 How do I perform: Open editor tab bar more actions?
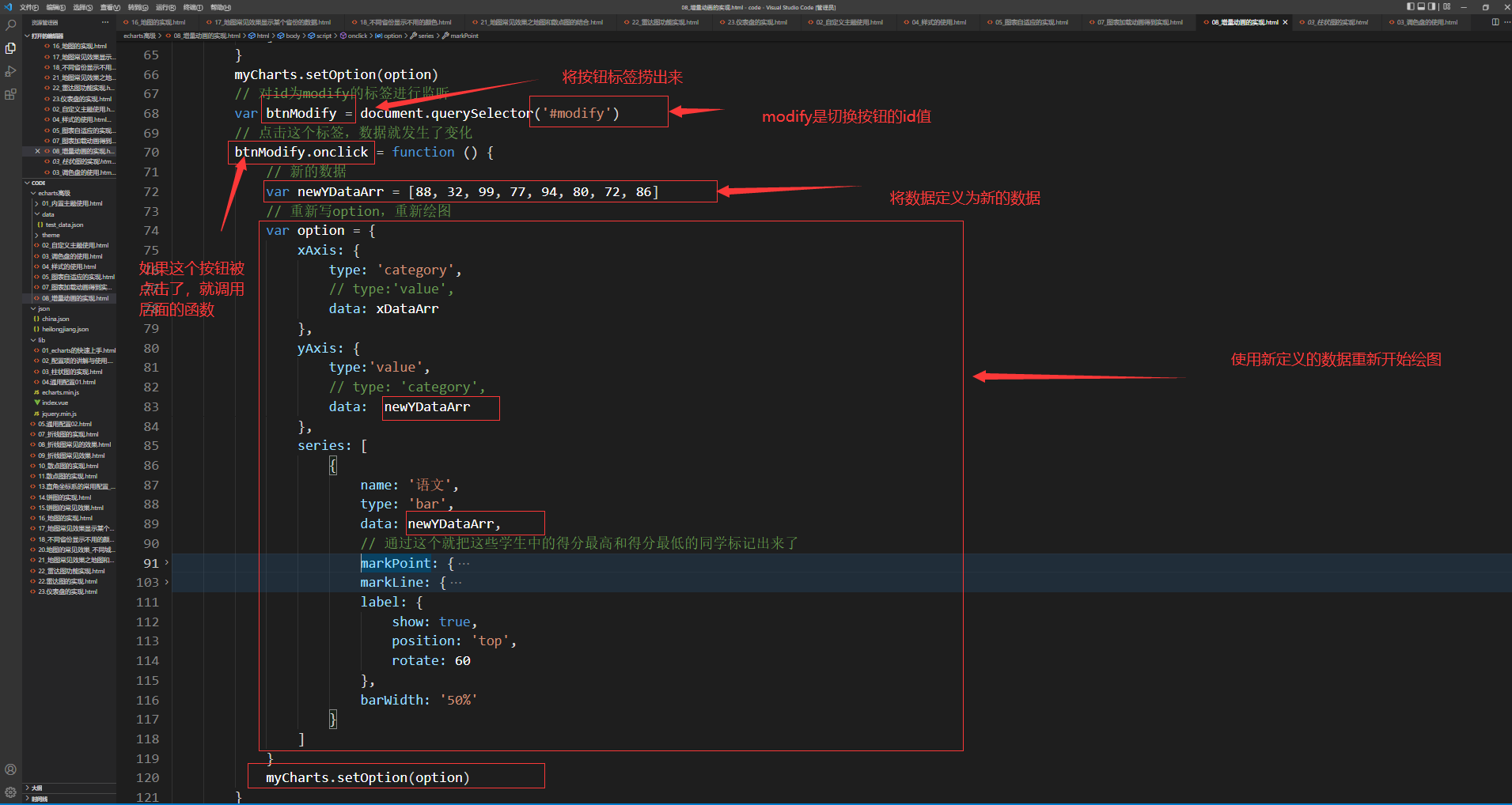tap(1506, 22)
